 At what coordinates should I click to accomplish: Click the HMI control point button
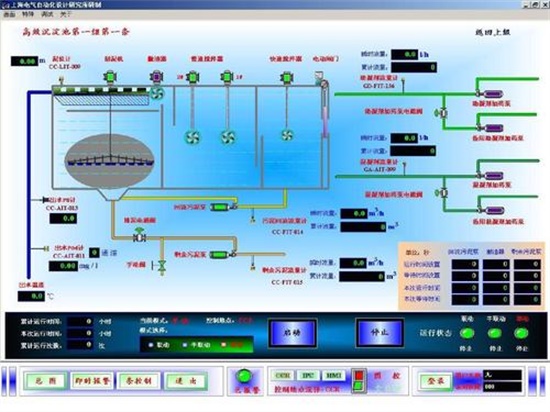(x=334, y=376)
